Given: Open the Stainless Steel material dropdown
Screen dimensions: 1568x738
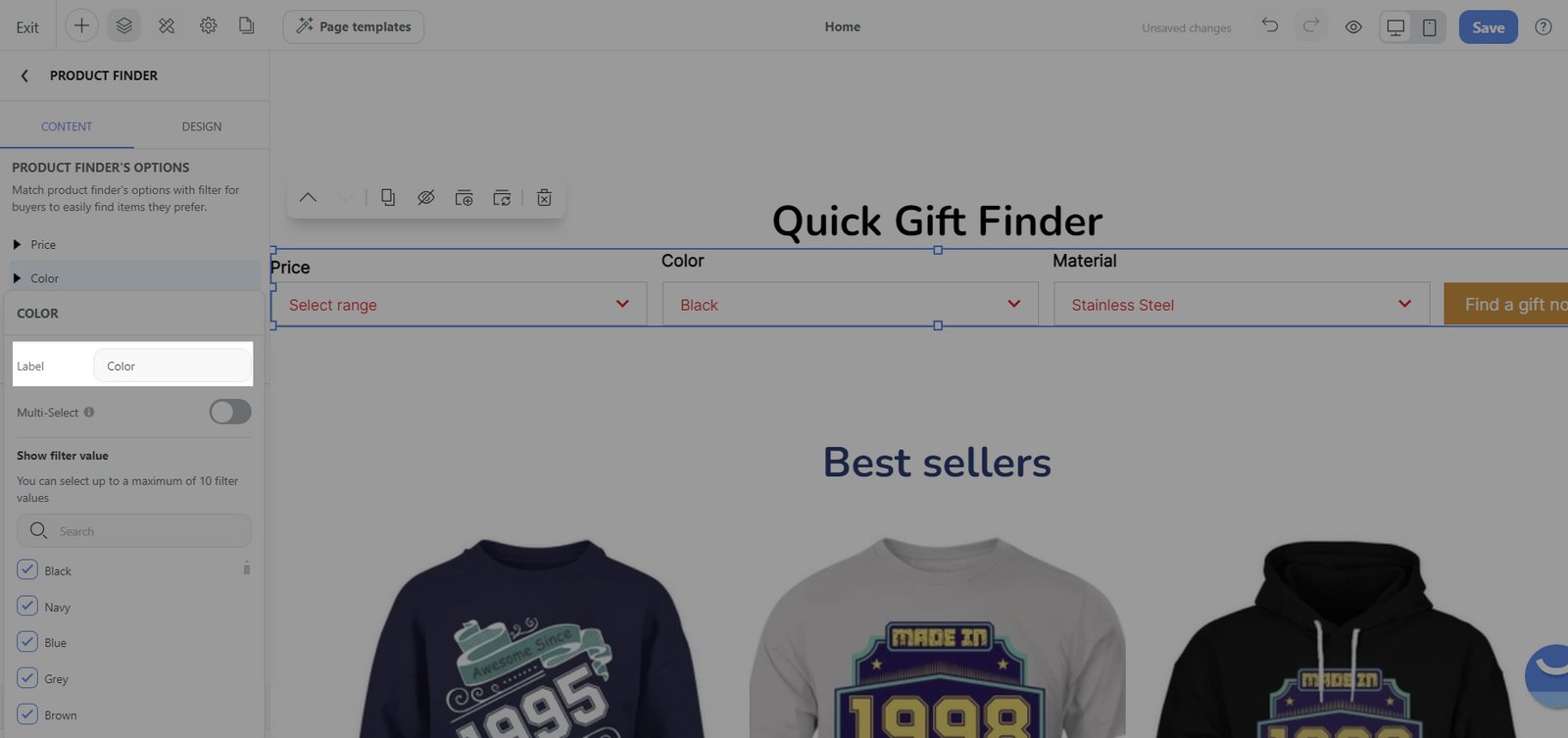Looking at the screenshot, I should point(1242,304).
